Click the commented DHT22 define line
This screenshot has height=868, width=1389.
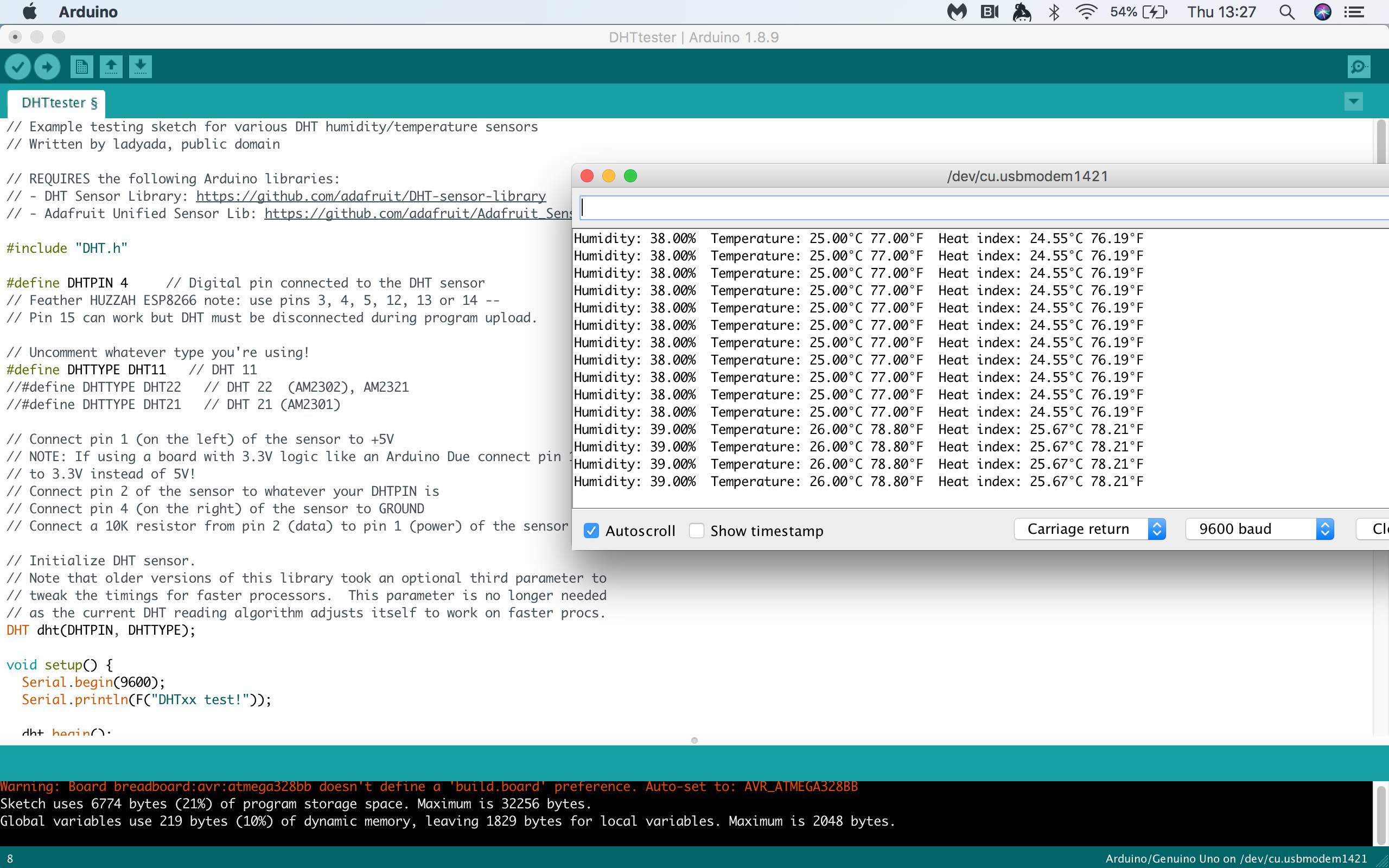(x=208, y=387)
